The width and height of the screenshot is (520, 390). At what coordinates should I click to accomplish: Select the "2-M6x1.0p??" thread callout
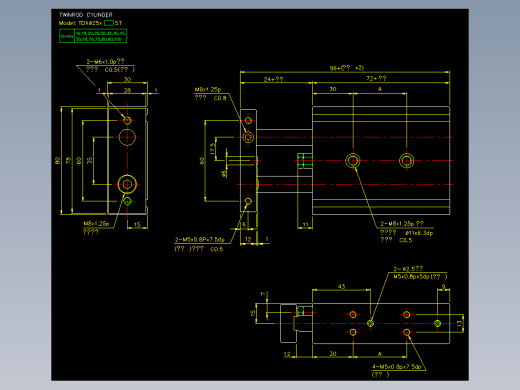point(105,61)
